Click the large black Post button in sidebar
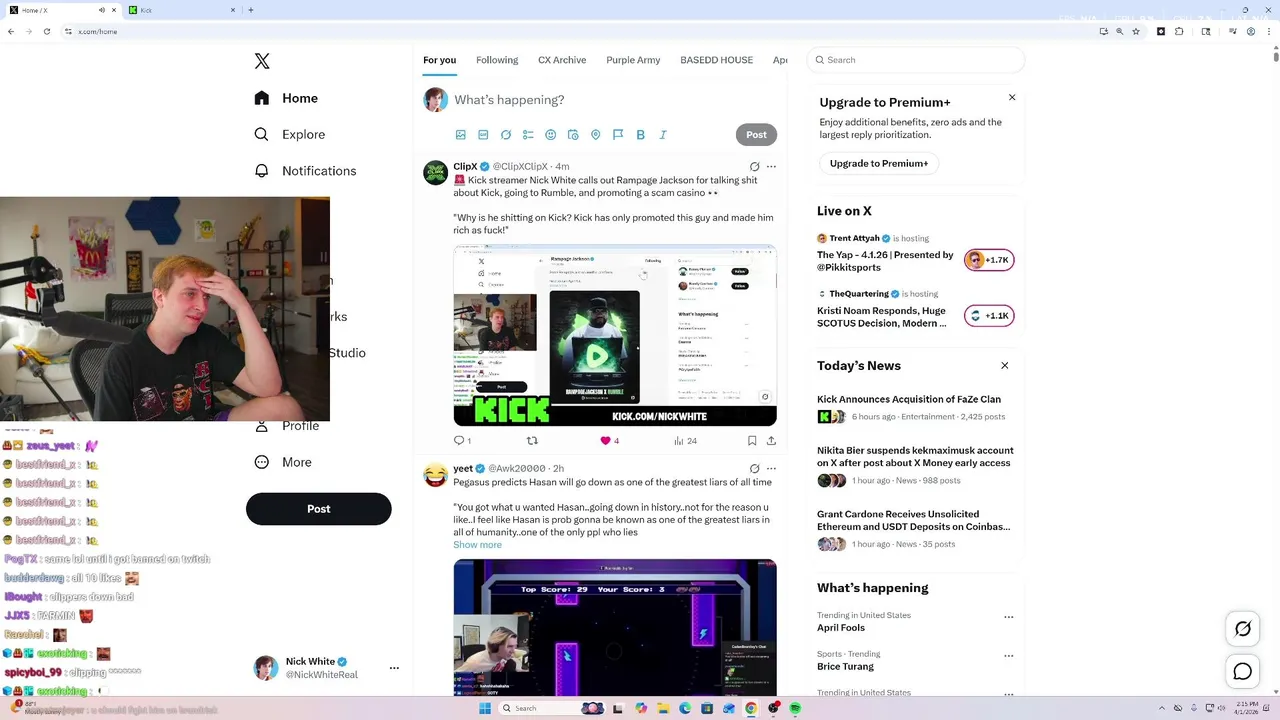1280x720 pixels. [x=318, y=509]
